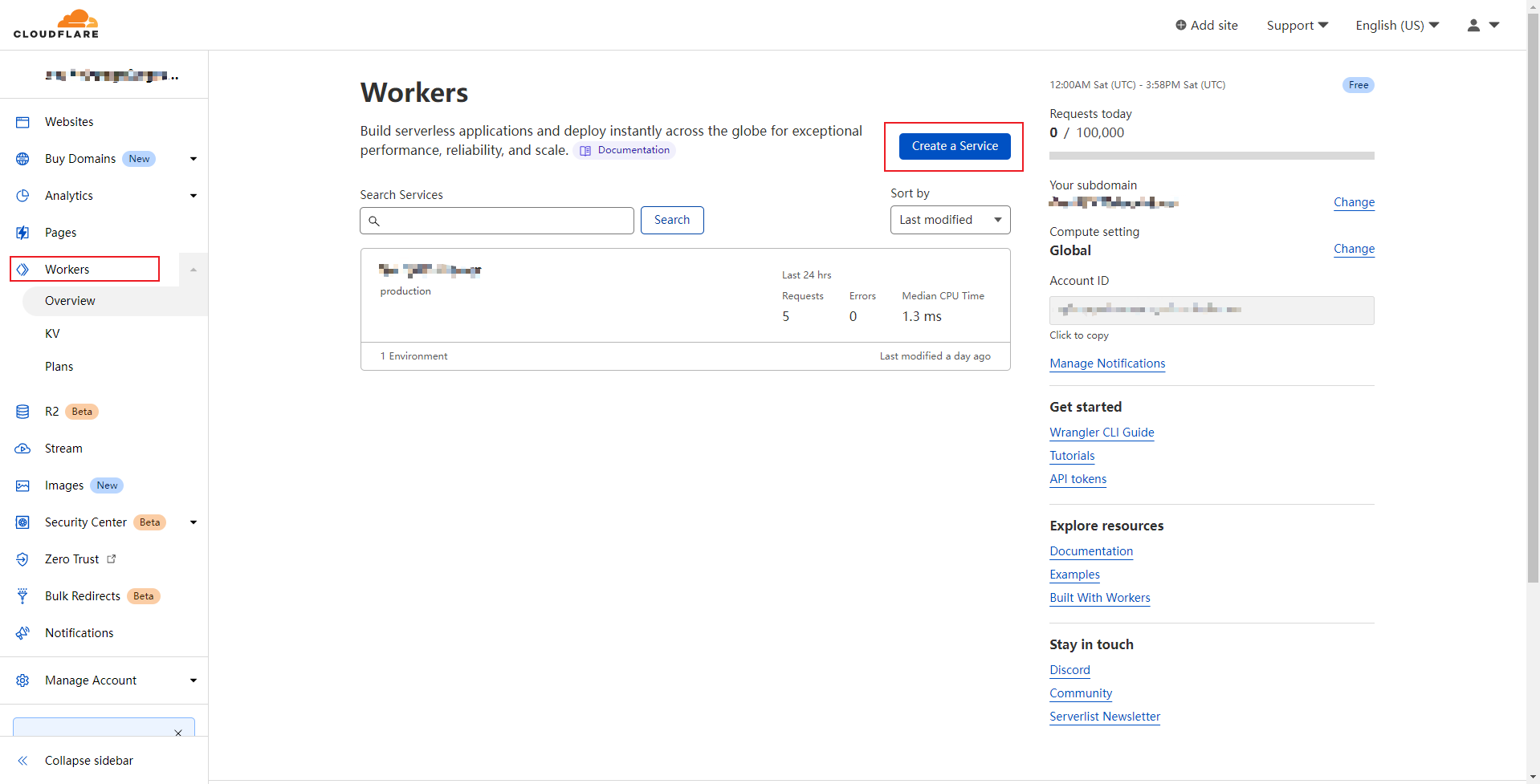Click the Requests today usage bar

1211,156
